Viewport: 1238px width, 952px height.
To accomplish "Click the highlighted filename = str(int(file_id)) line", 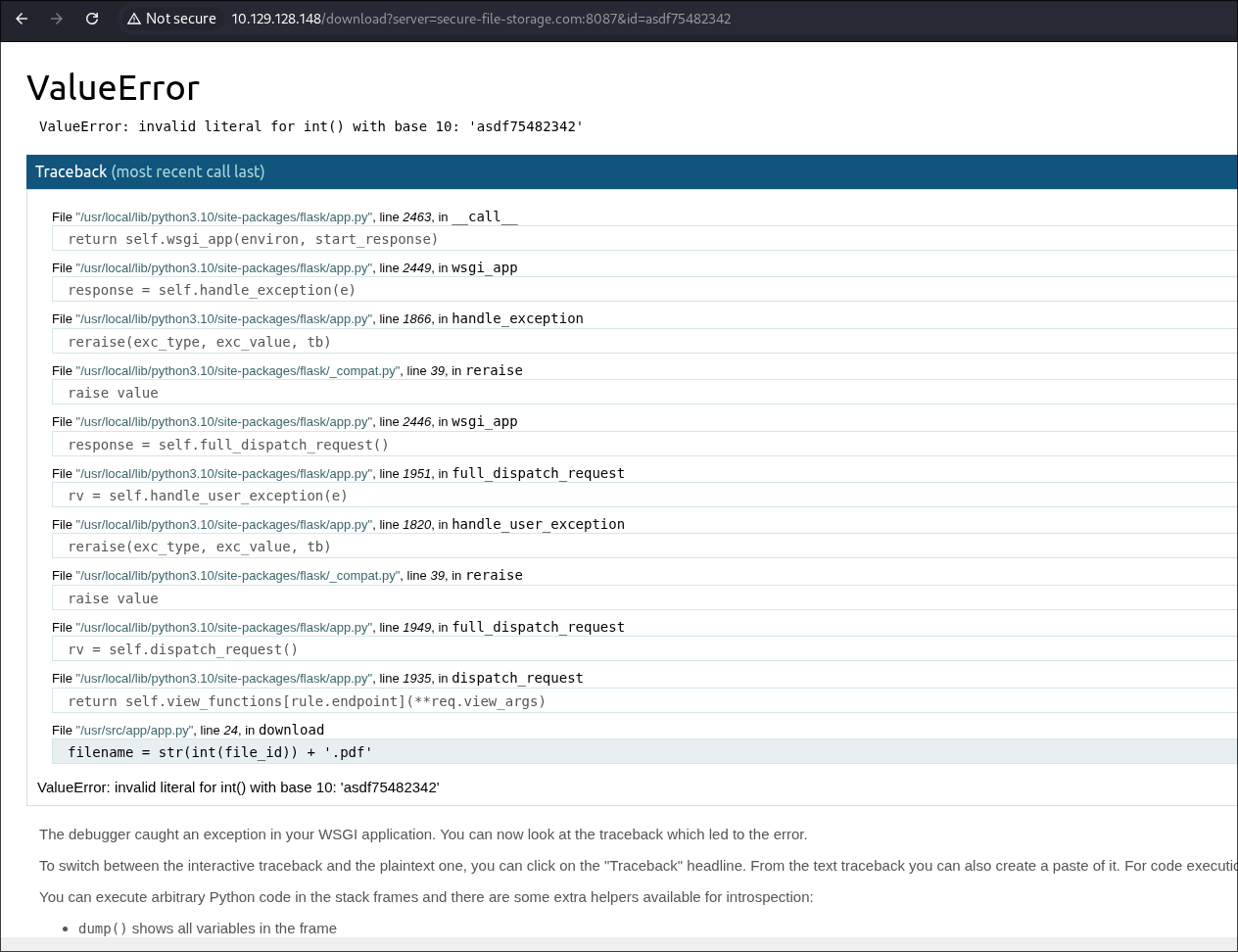I will click(x=219, y=752).
